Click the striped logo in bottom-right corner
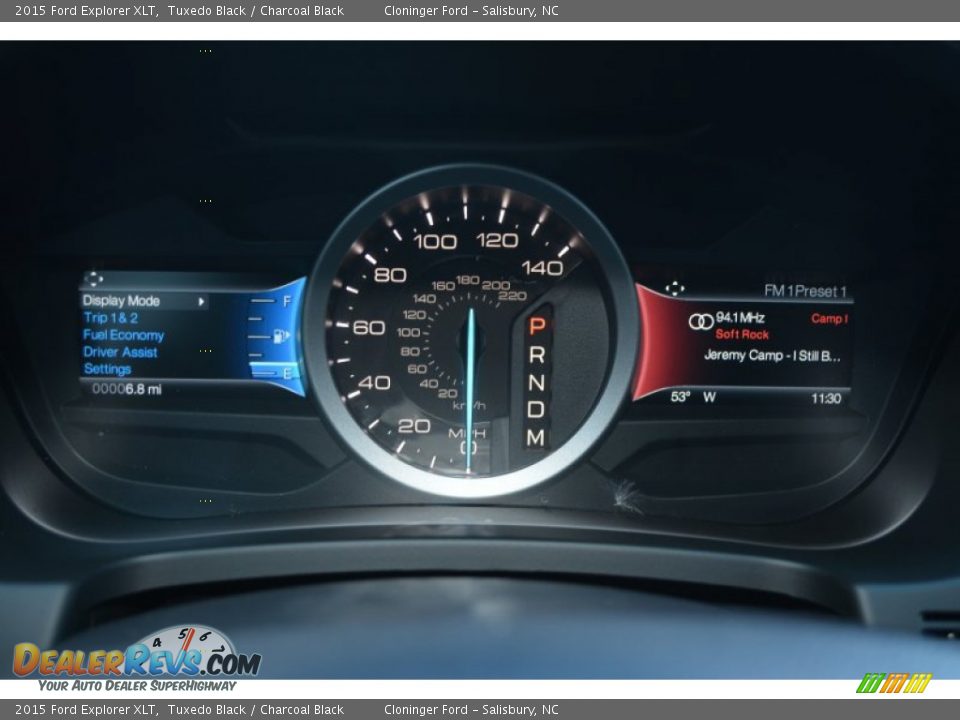 click(893, 683)
